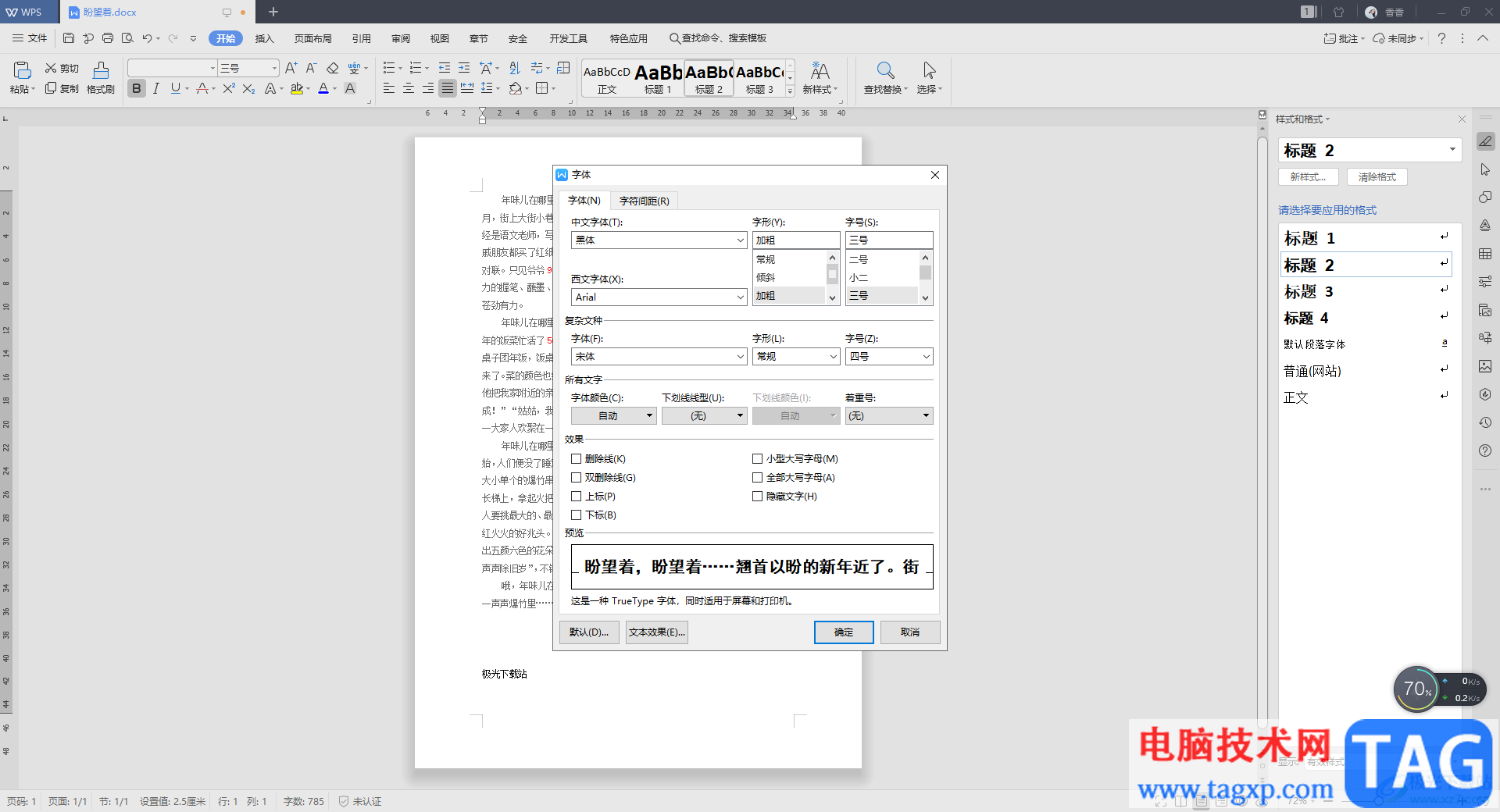This screenshot has width=1500, height=812.
Task: Click the 字号(S) size input field
Action: (889, 240)
